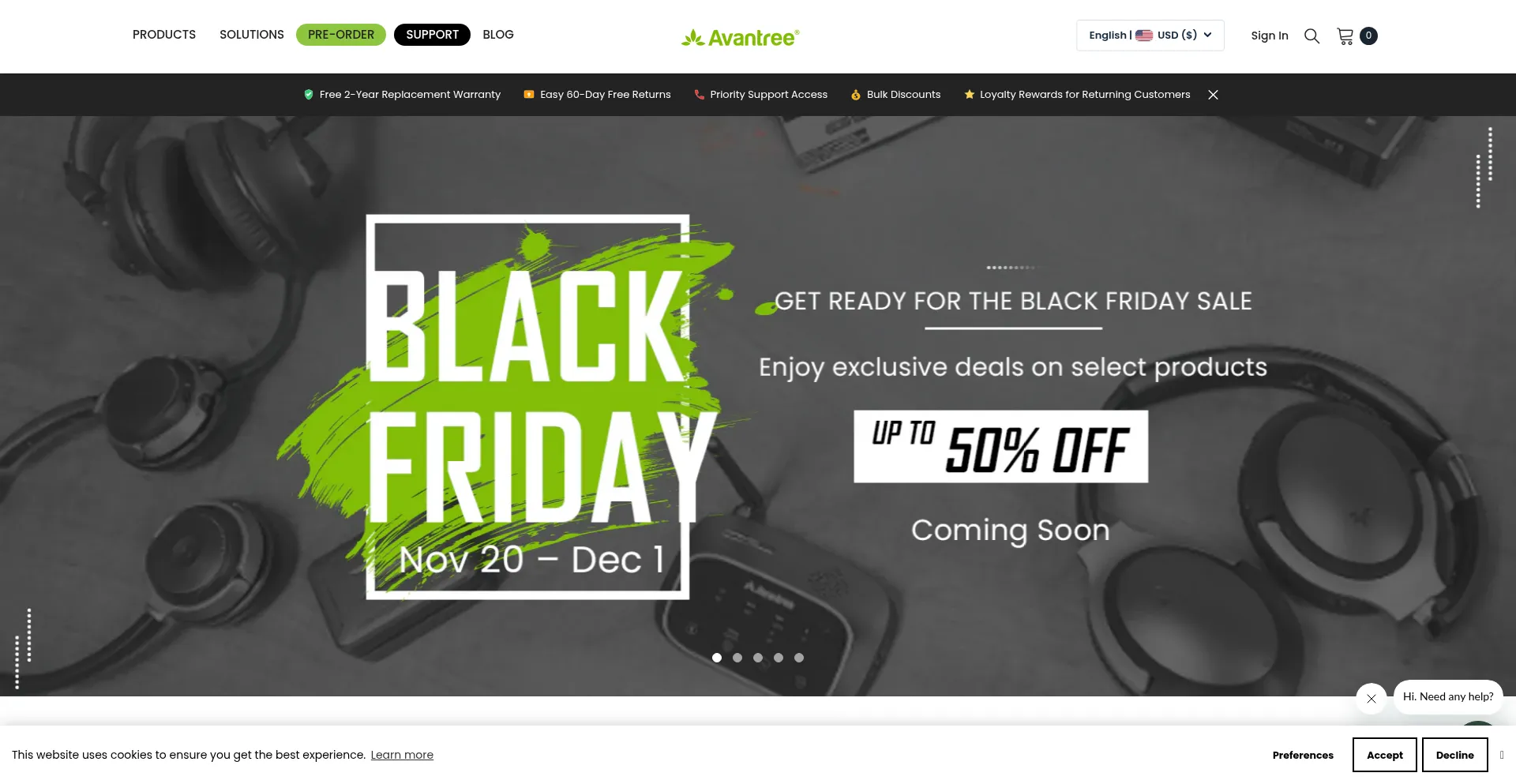1516x784 pixels.
Task: Click the Loyalty Rewards star icon
Action: point(969,95)
